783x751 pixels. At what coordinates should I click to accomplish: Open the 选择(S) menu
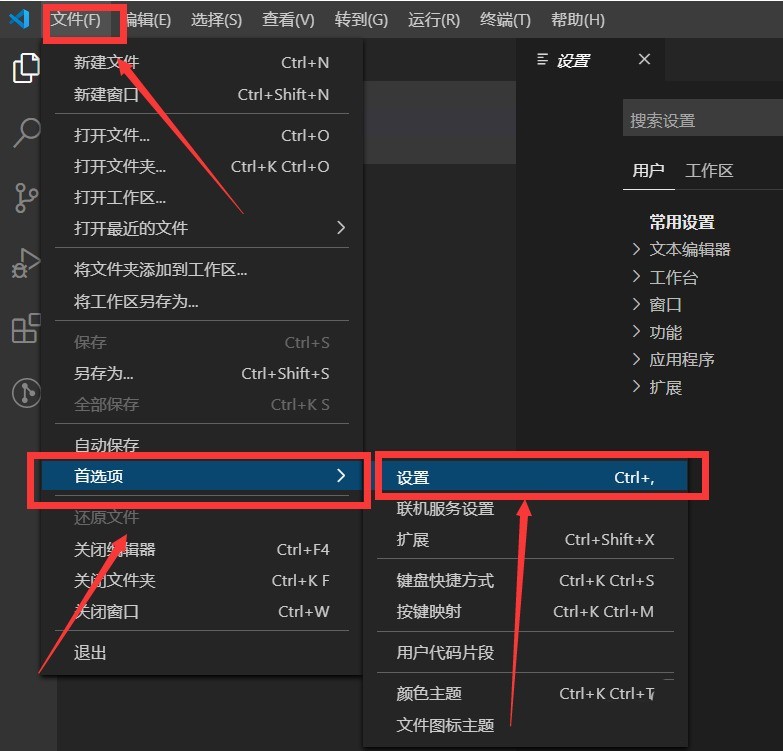pyautogui.click(x=216, y=20)
